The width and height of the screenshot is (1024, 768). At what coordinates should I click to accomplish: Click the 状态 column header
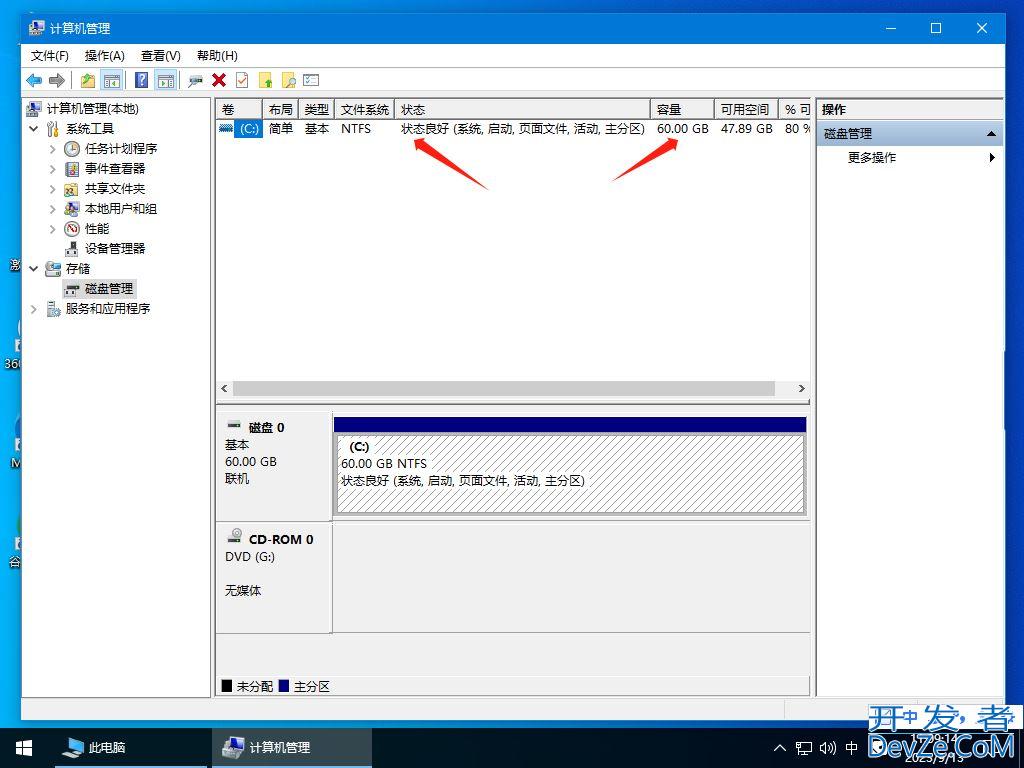pos(522,109)
